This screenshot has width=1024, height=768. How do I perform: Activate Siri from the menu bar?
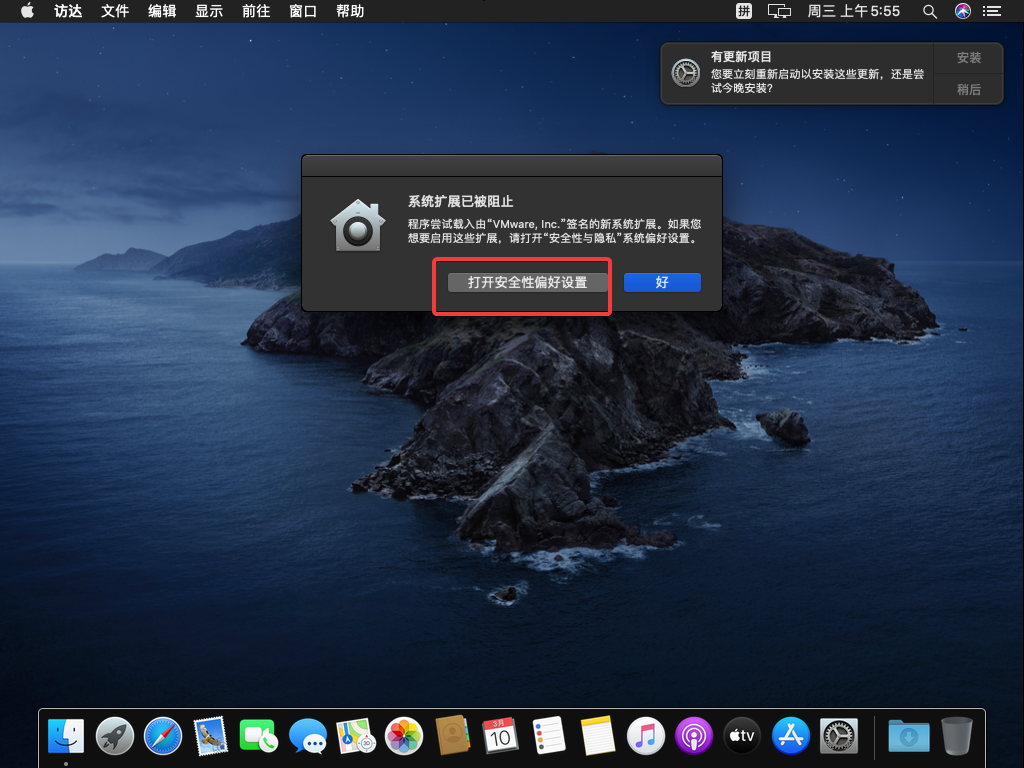tap(962, 11)
